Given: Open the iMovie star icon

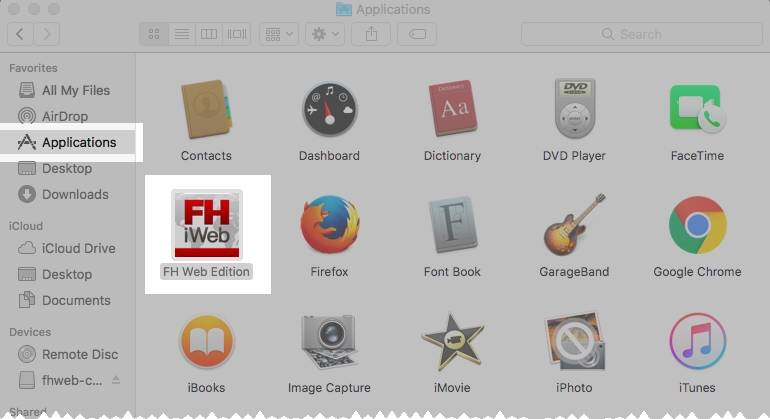Looking at the screenshot, I should (x=453, y=341).
